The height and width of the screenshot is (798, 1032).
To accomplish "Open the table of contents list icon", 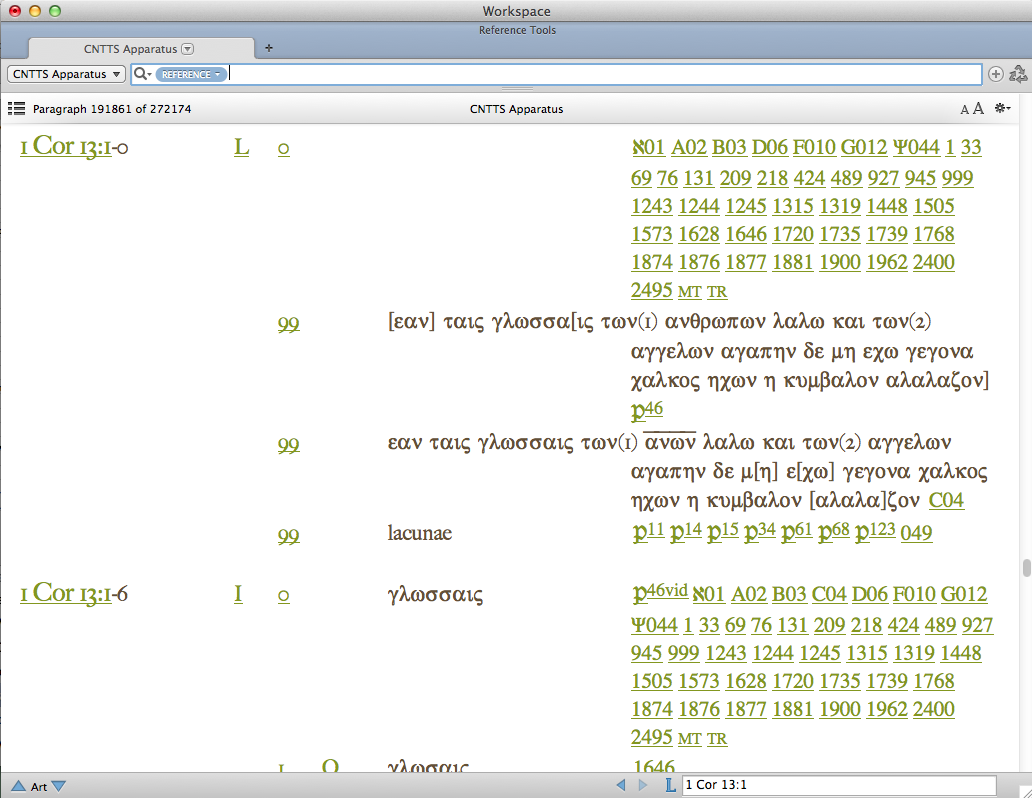I will pos(16,108).
